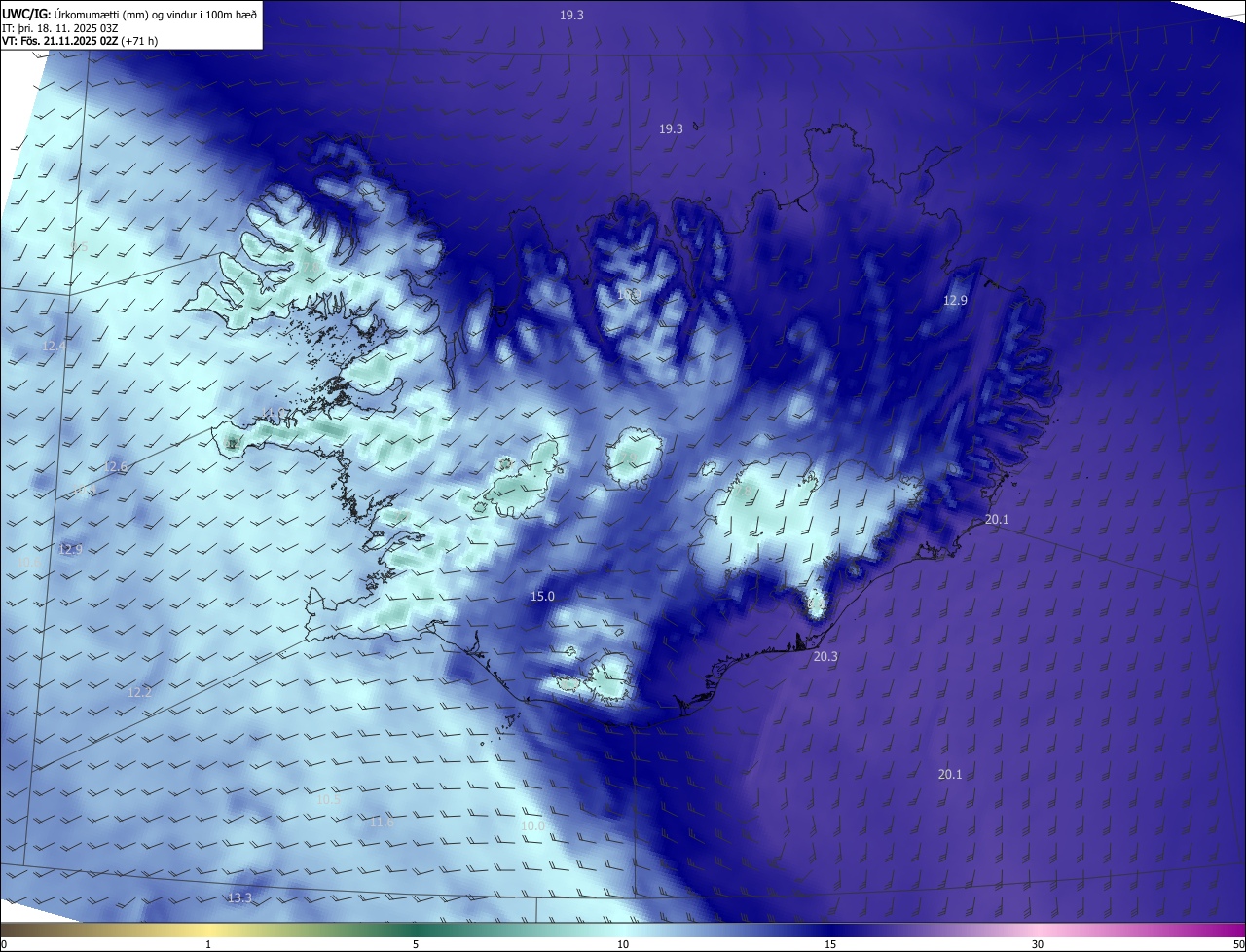
Task: Click the 10 label on the color scale
Action: click(623, 945)
